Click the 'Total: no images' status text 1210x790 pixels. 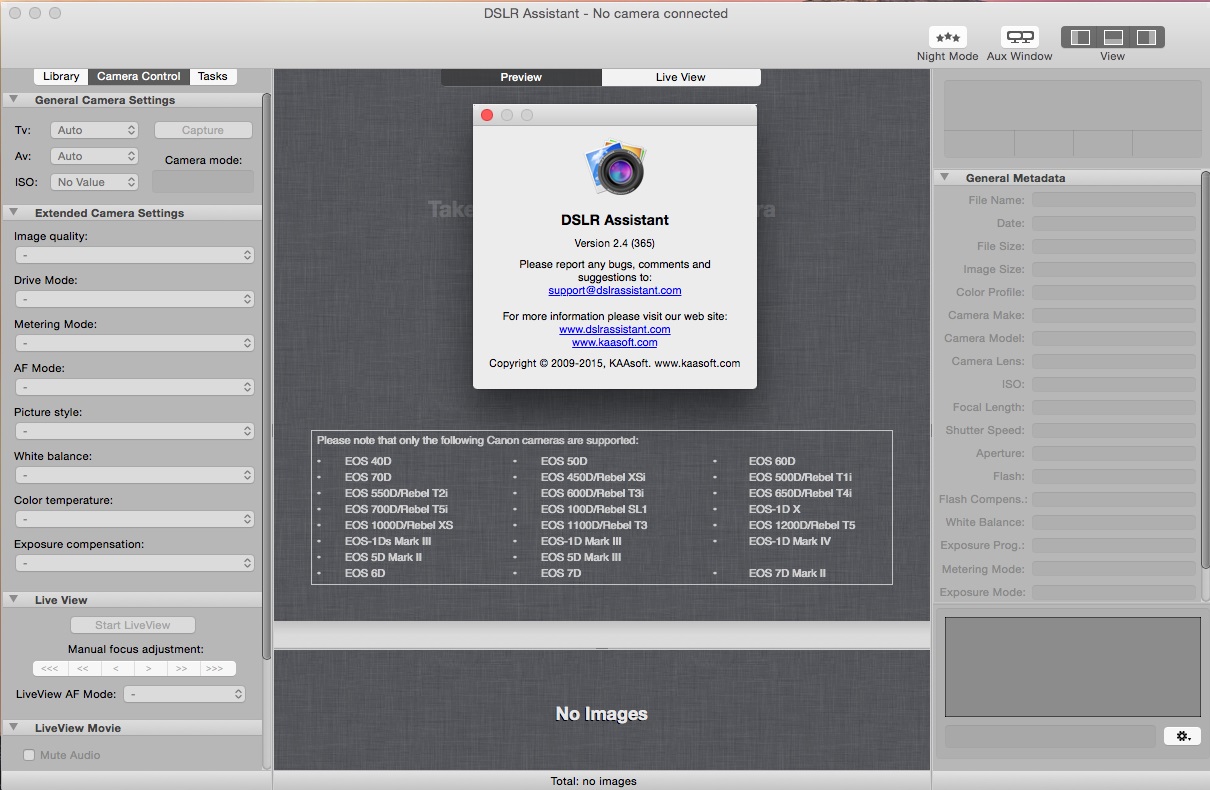593,781
